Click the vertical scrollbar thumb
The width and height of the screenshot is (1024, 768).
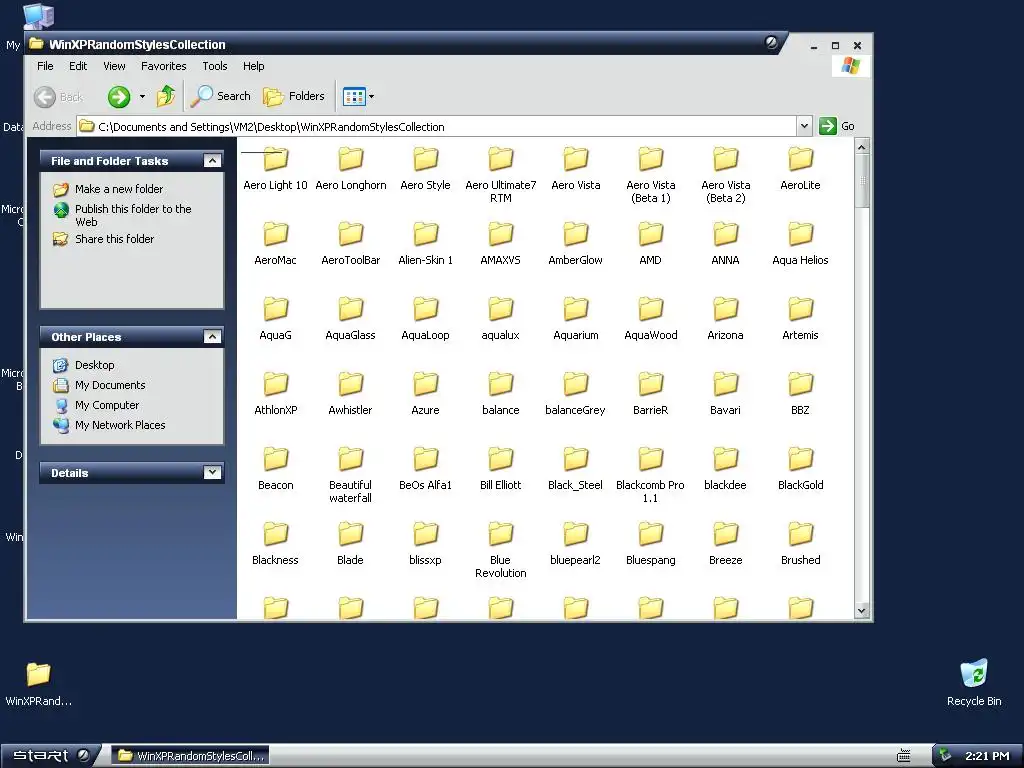(861, 181)
